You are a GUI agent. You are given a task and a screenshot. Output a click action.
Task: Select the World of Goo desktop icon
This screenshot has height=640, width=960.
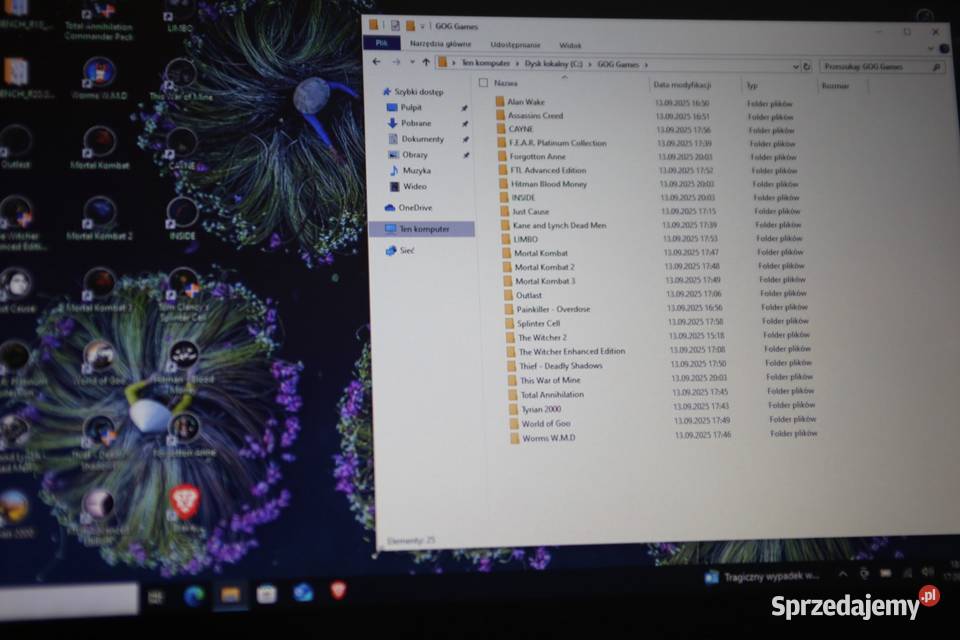pos(99,362)
